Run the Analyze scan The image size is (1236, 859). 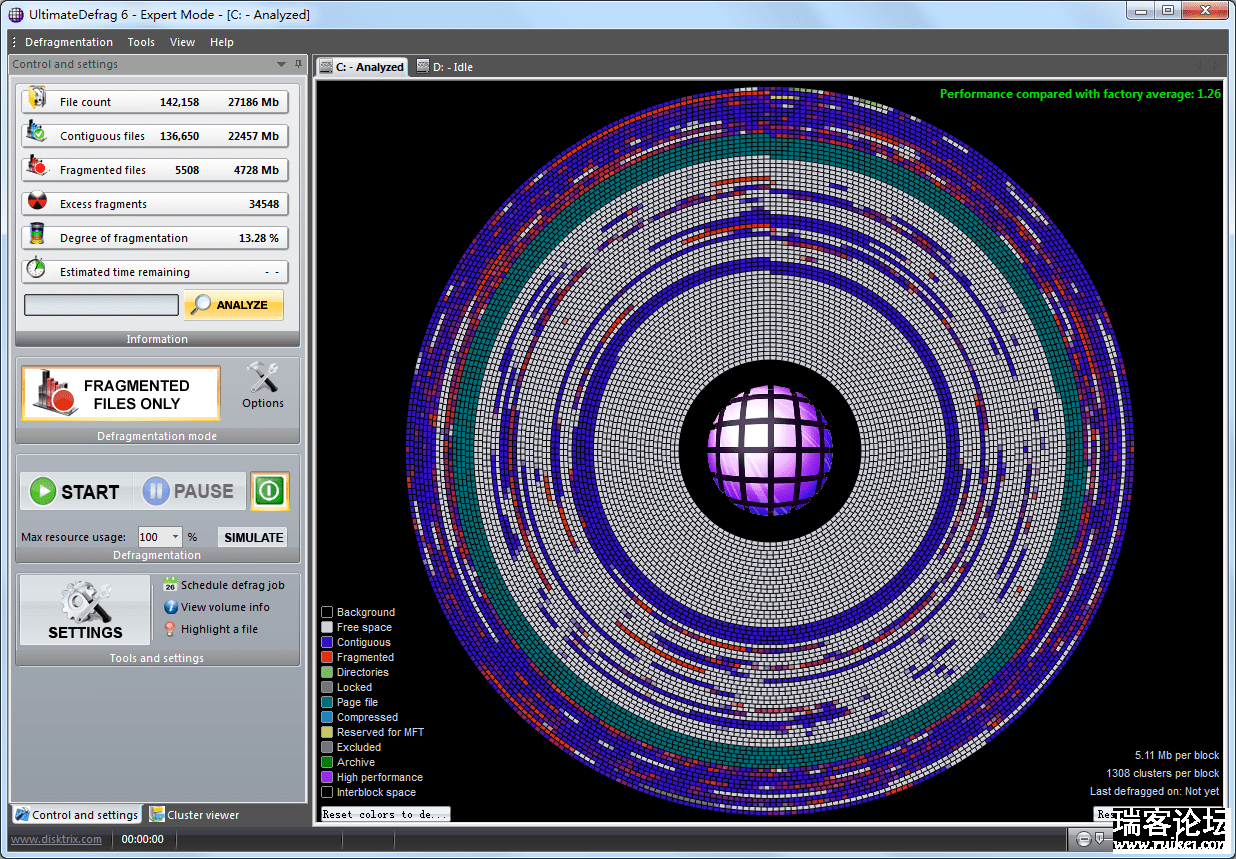(233, 305)
